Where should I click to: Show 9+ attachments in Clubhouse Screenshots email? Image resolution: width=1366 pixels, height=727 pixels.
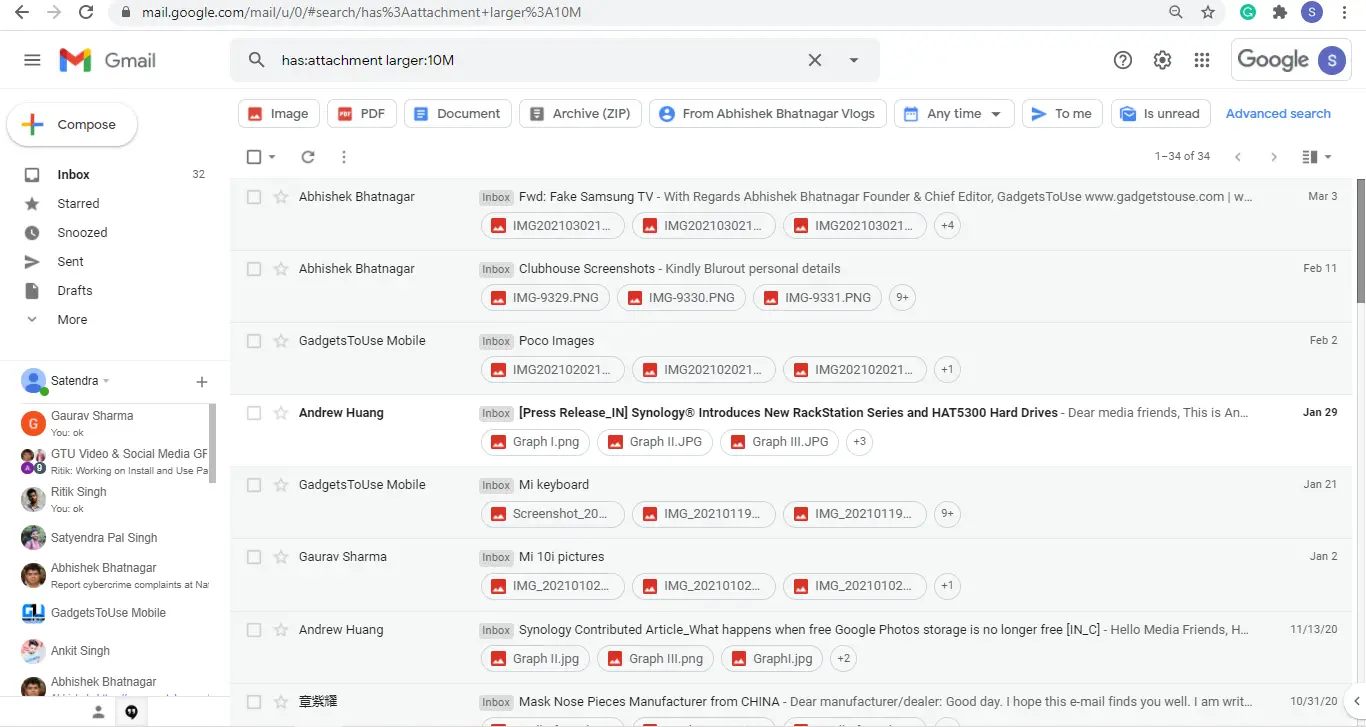pyautogui.click(x=902, y=297)
